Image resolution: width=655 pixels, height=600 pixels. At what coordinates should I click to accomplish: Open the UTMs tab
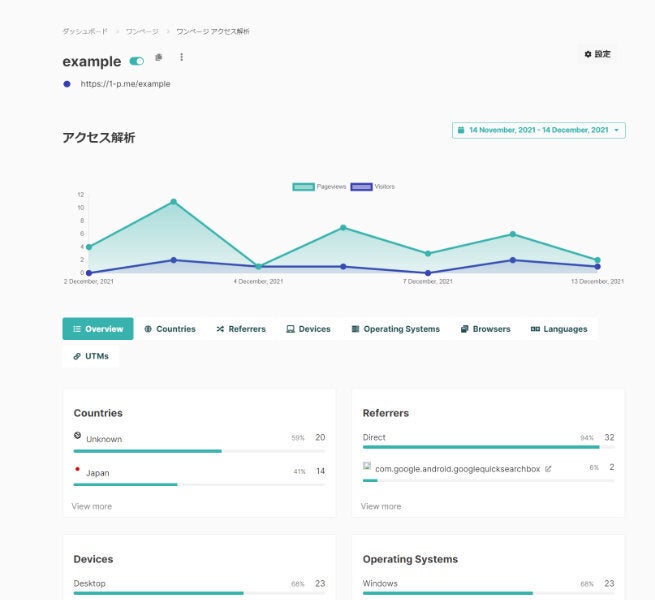click(91, 356)
